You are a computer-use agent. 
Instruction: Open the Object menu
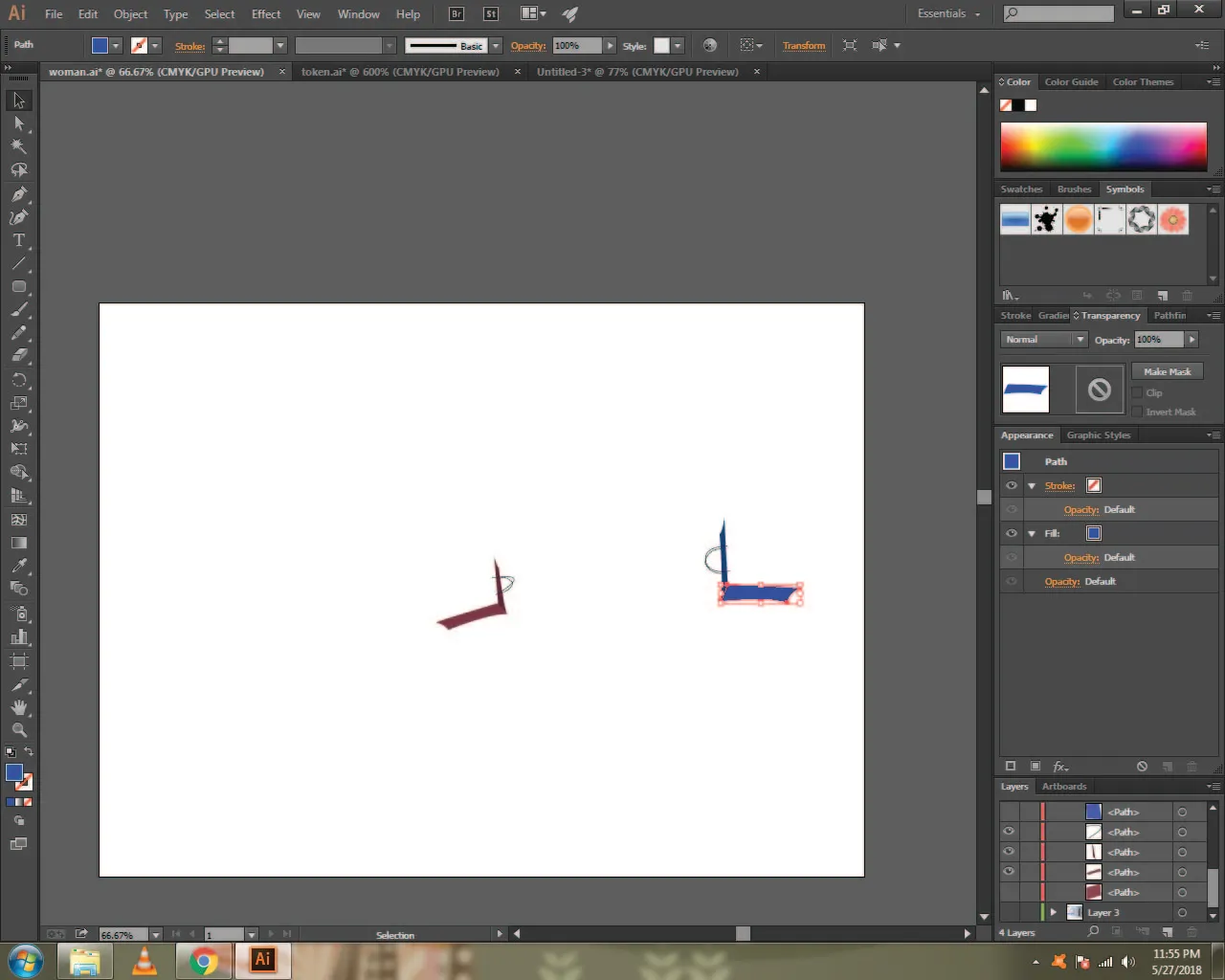[130, 14]
